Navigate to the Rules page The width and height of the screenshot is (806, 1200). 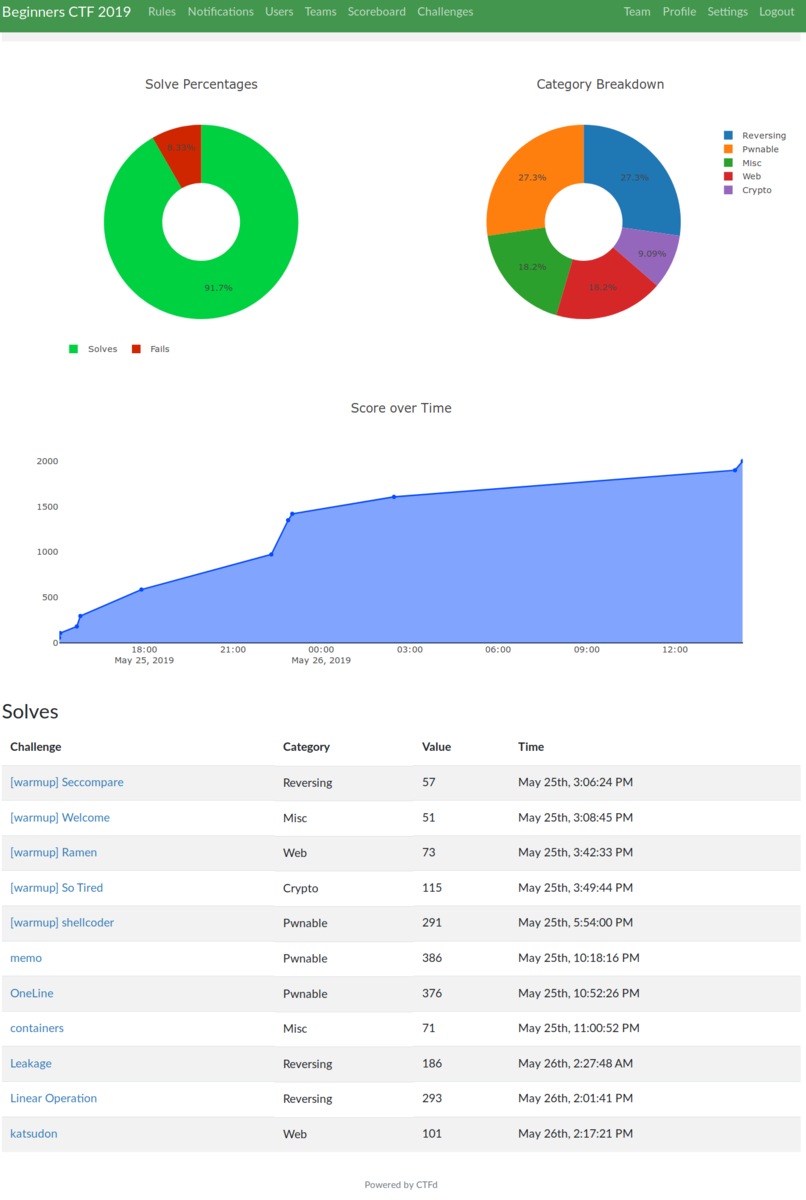(161, 12)
